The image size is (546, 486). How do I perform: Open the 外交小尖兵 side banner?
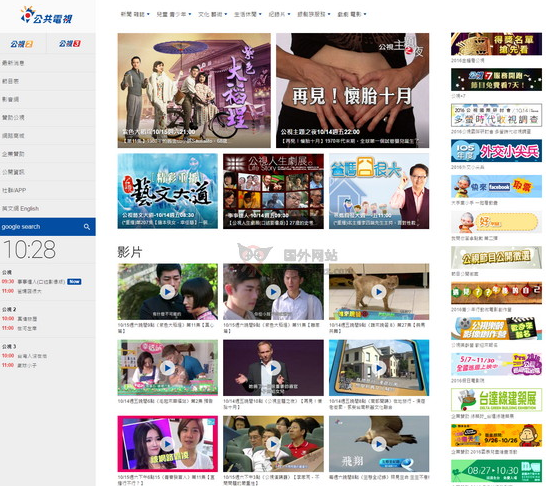[x=496, y=151]
